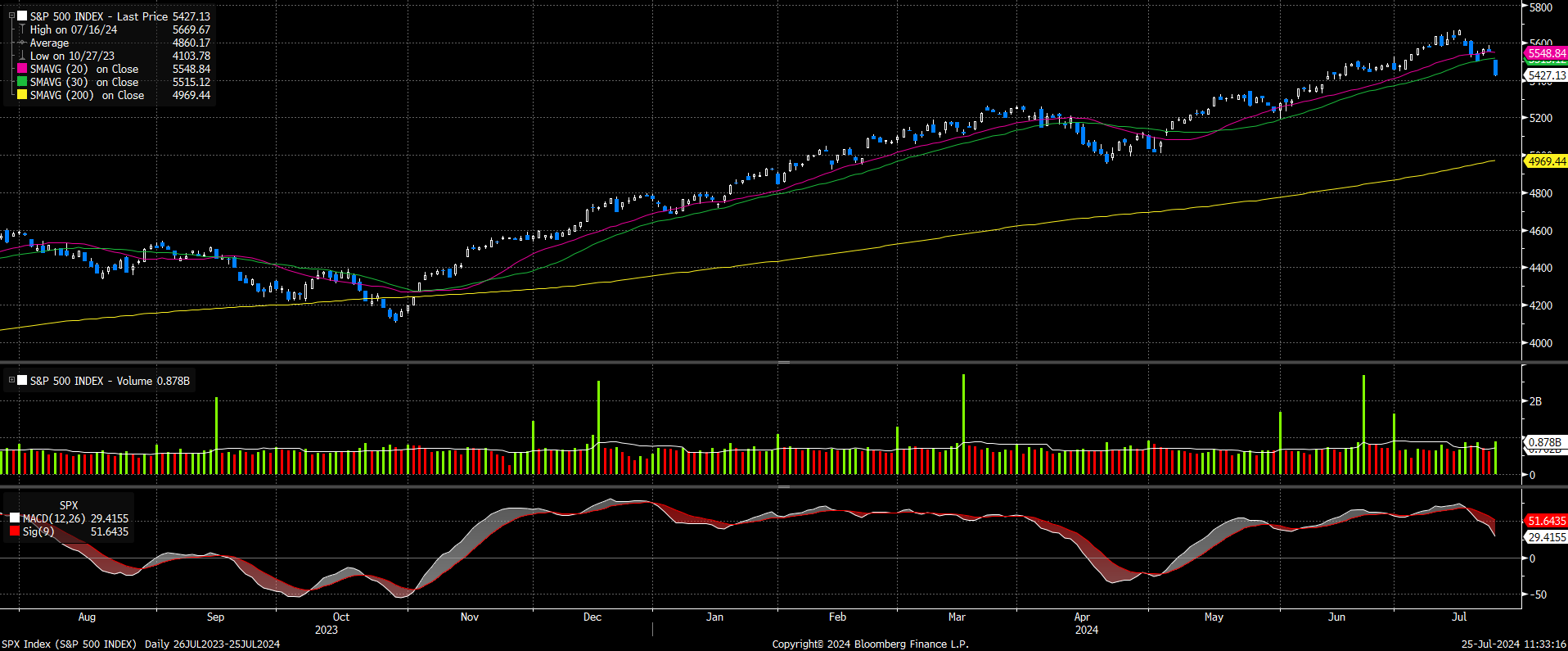Viewport: 1568px width, 651px height.
Task: Open the yellow SMAVG (200) color swatch
Action: [22, 95]
